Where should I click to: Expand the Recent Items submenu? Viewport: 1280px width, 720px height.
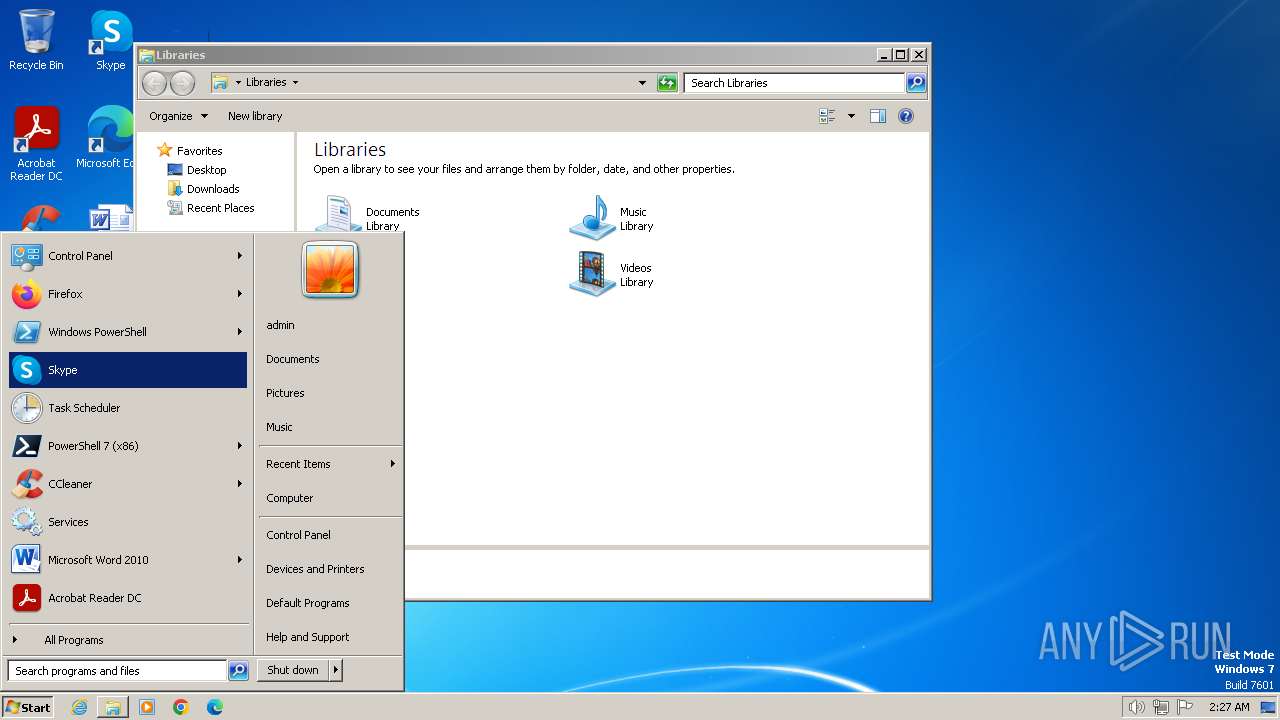click(x=330, y=464)
